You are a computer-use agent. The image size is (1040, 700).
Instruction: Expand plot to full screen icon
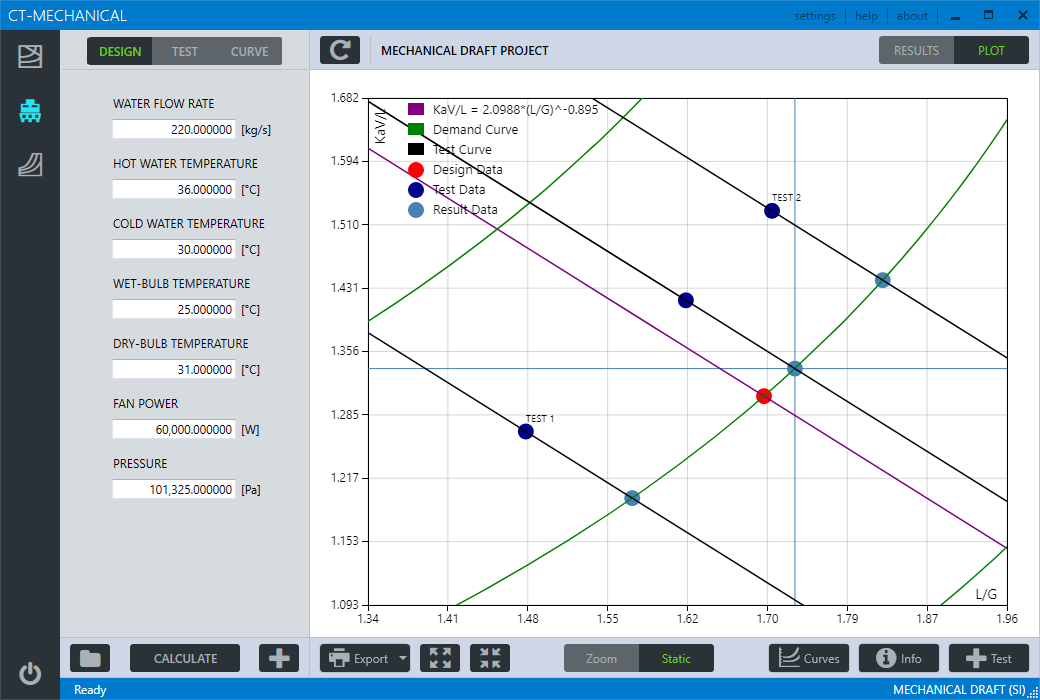(440, 658)
